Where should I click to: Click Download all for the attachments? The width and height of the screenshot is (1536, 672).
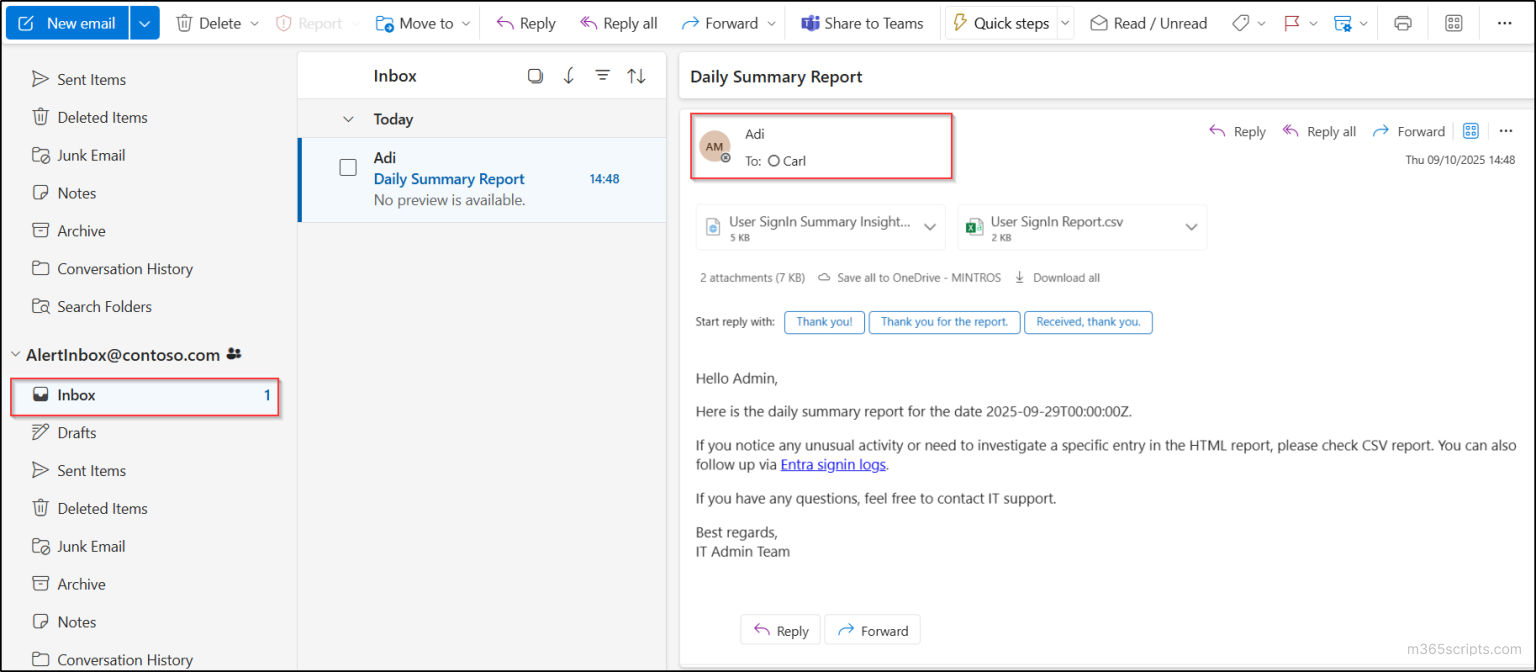click(1065, 277)
